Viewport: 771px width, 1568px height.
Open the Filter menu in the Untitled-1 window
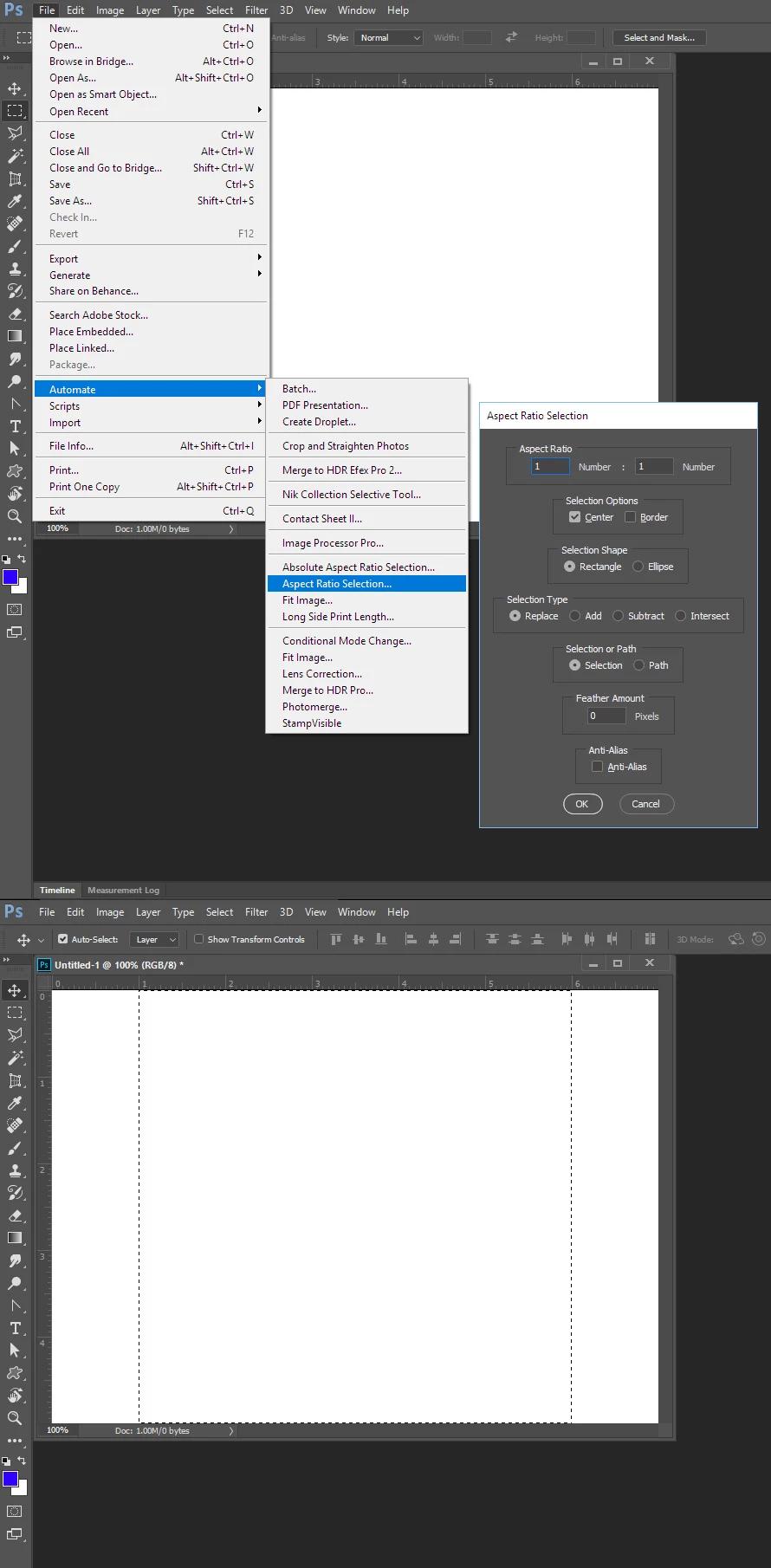[x=256, y=912]
